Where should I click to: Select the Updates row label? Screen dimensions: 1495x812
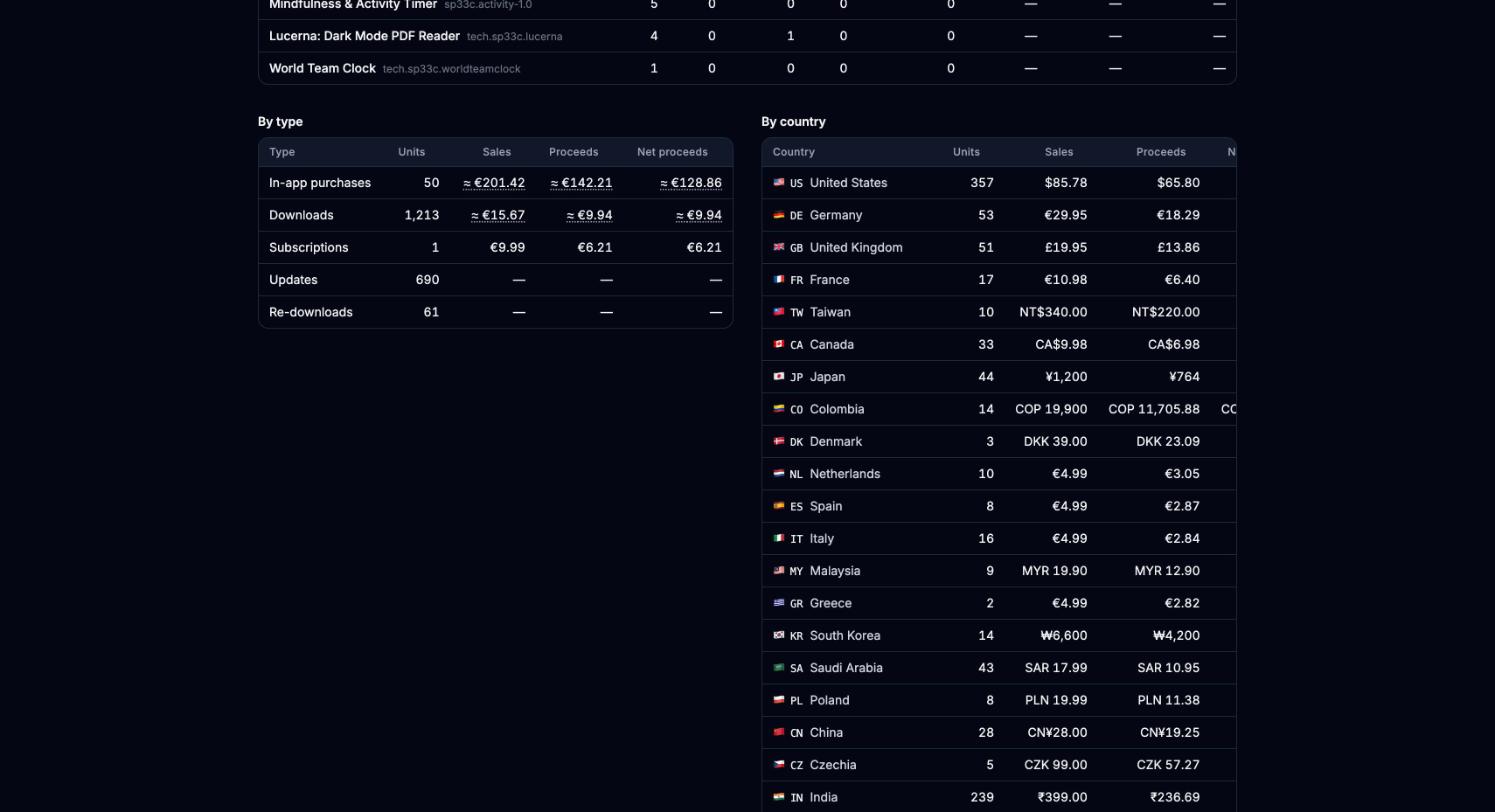(x=293, y=280)
